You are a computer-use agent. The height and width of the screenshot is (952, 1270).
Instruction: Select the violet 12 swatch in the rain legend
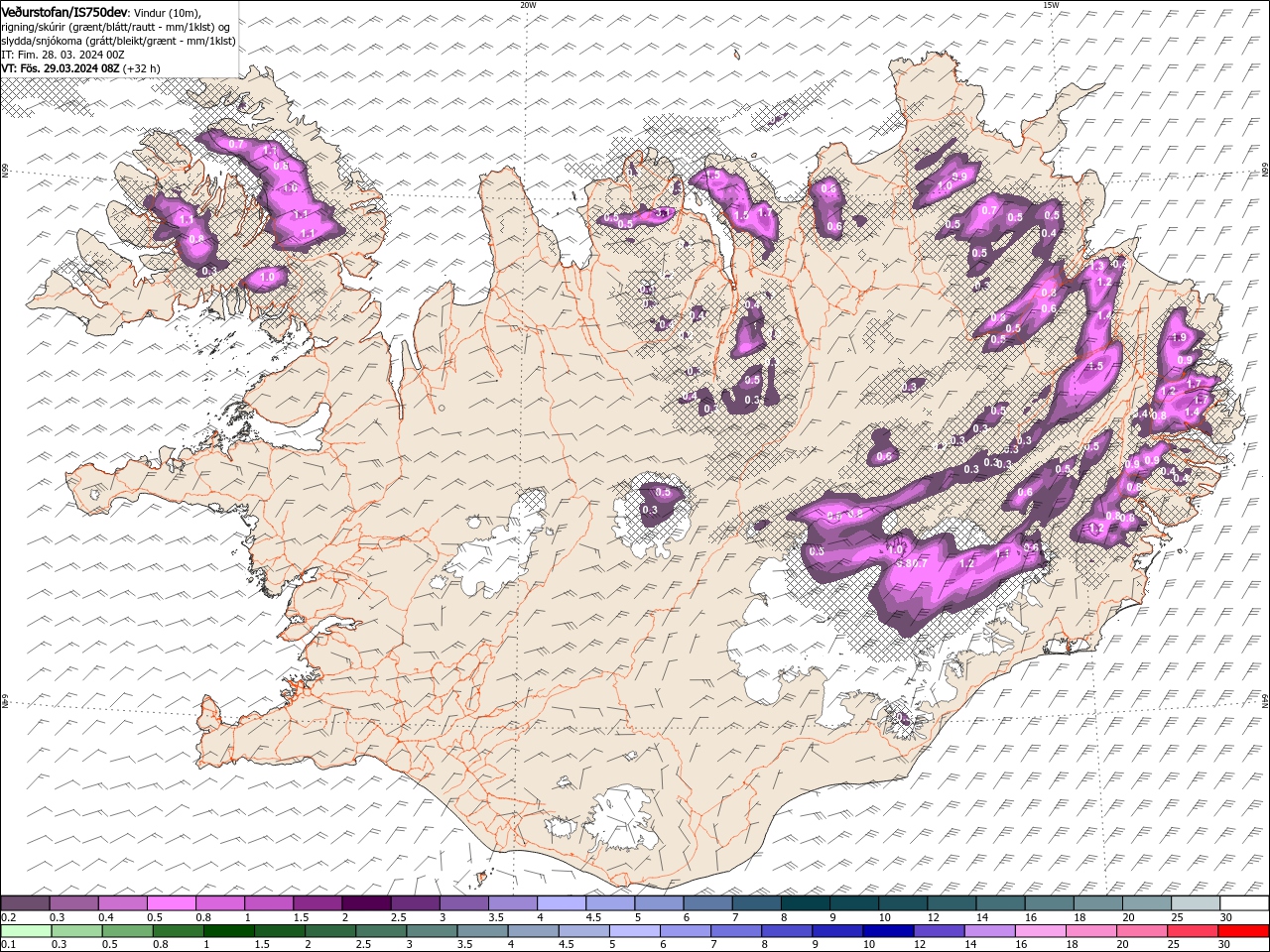939,931
